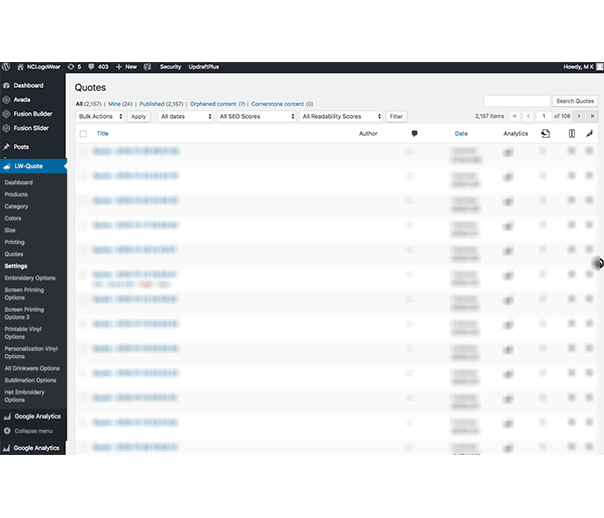Open the Bulk Actions dropdown
Viewport: 604px width, 518px height.
pos(100,117)
